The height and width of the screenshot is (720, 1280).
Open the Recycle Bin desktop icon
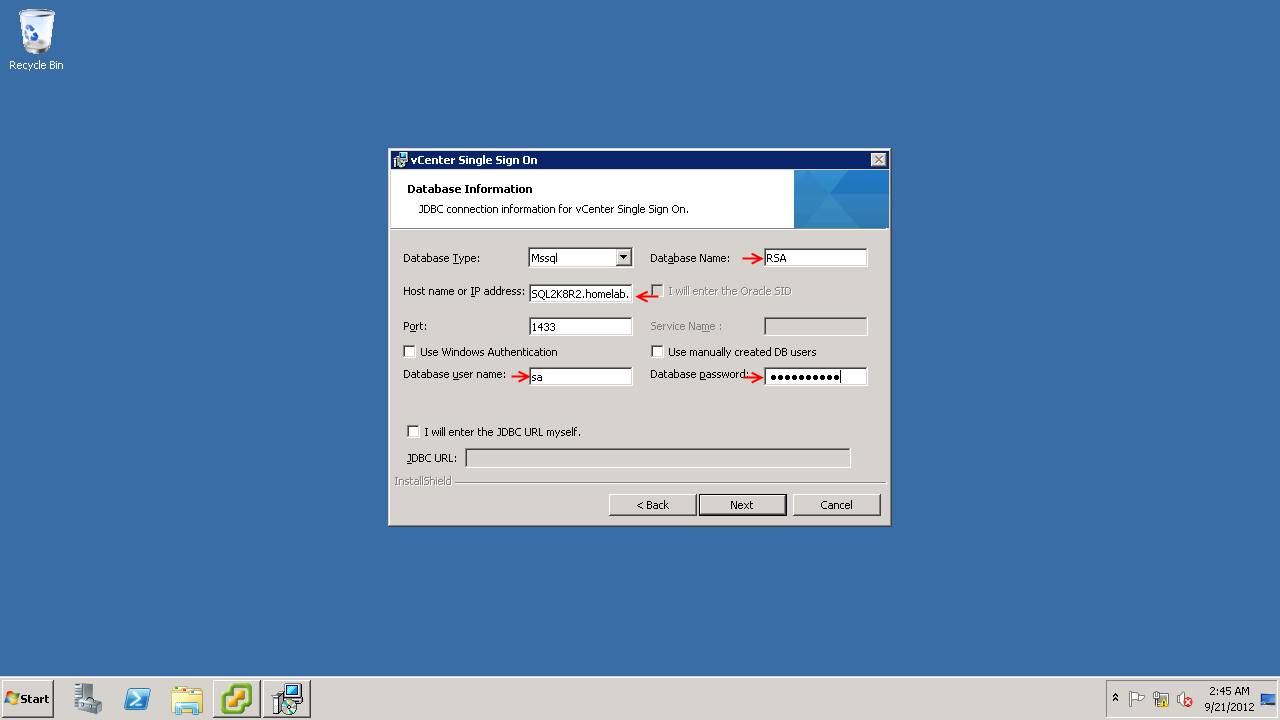(36, 40)
